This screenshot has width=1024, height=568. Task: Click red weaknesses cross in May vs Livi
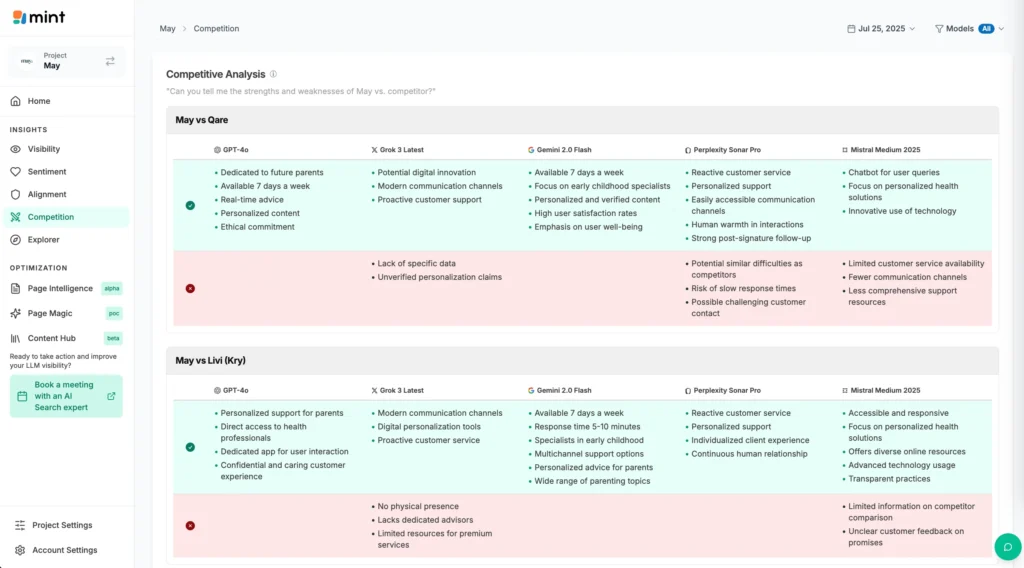point(190,525)
